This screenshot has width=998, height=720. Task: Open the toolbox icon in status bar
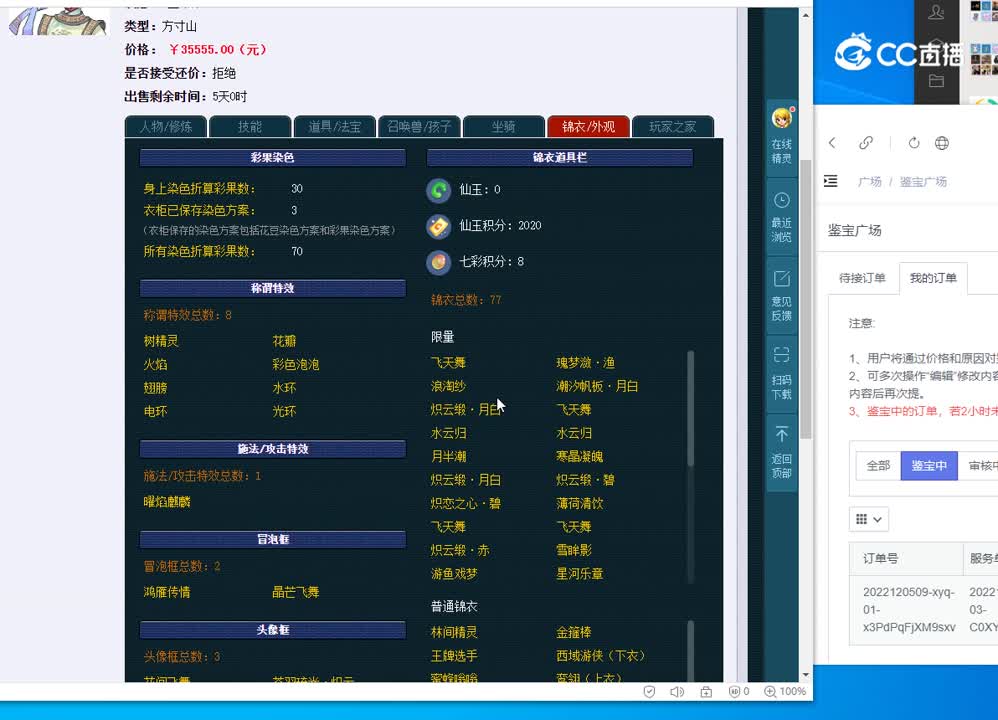coord(706,691)
